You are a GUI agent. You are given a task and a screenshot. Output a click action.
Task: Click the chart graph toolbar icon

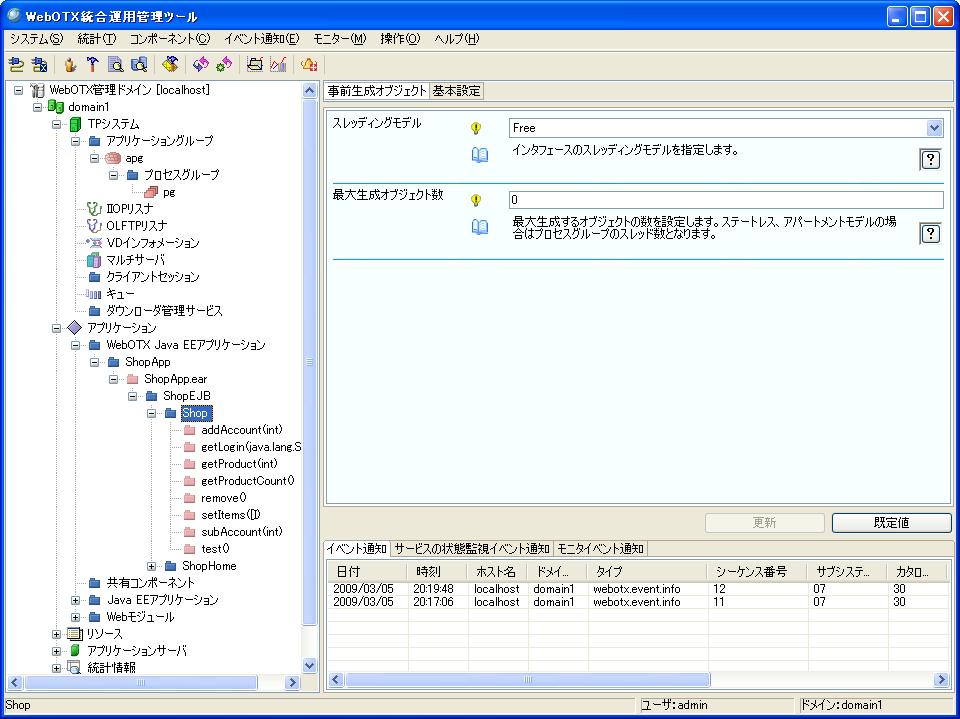coord(278,65)
